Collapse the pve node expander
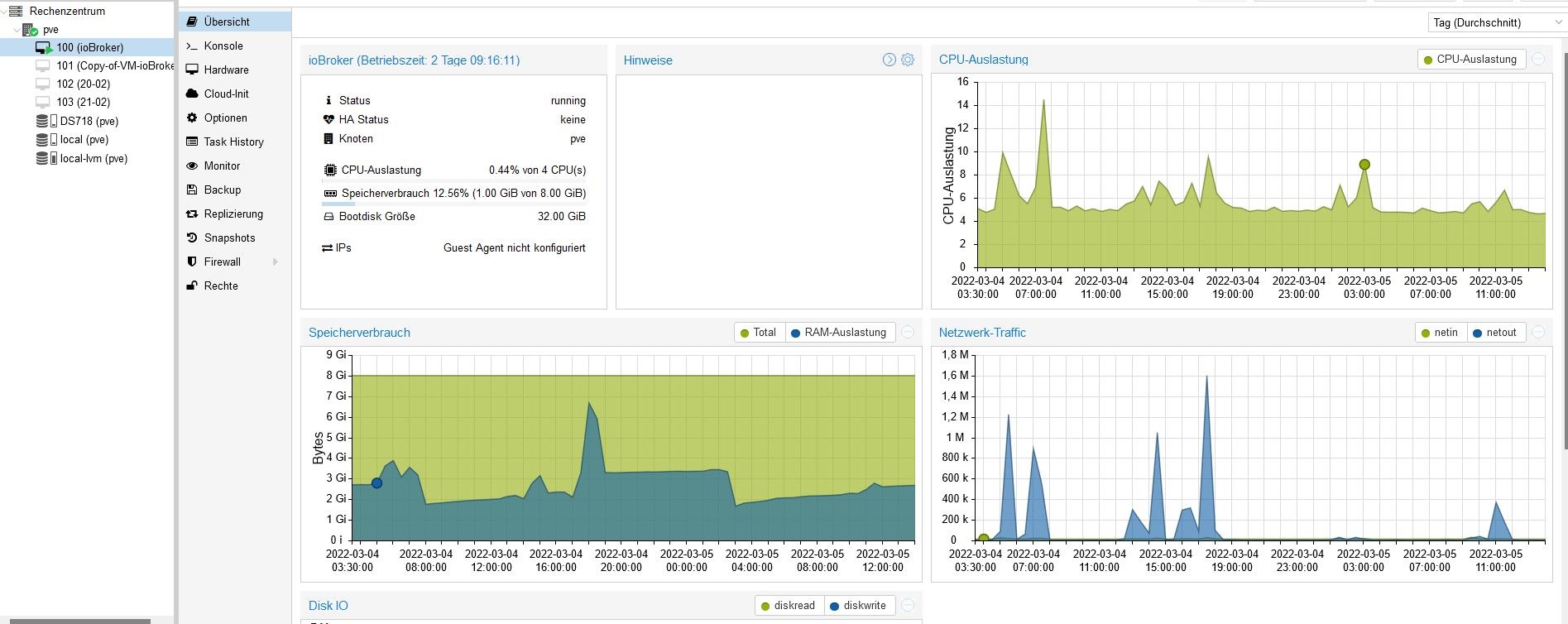This screenshot has width=1568, height=624. pos(17,29)
